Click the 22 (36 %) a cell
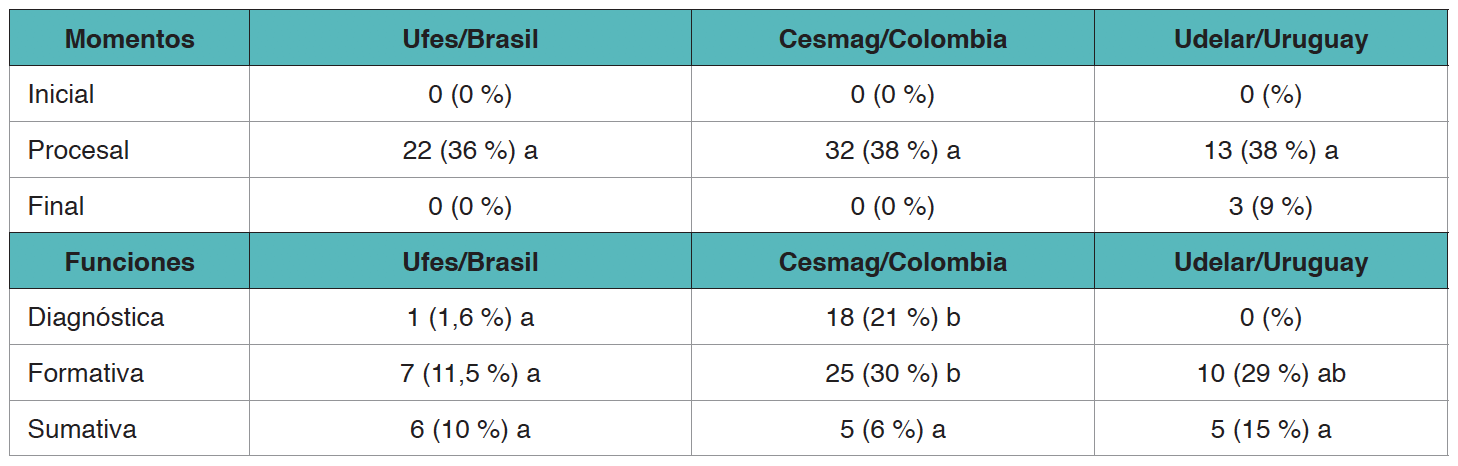Image resolution: width=1458 pixels, height=466 pixels. click(470, 151)
